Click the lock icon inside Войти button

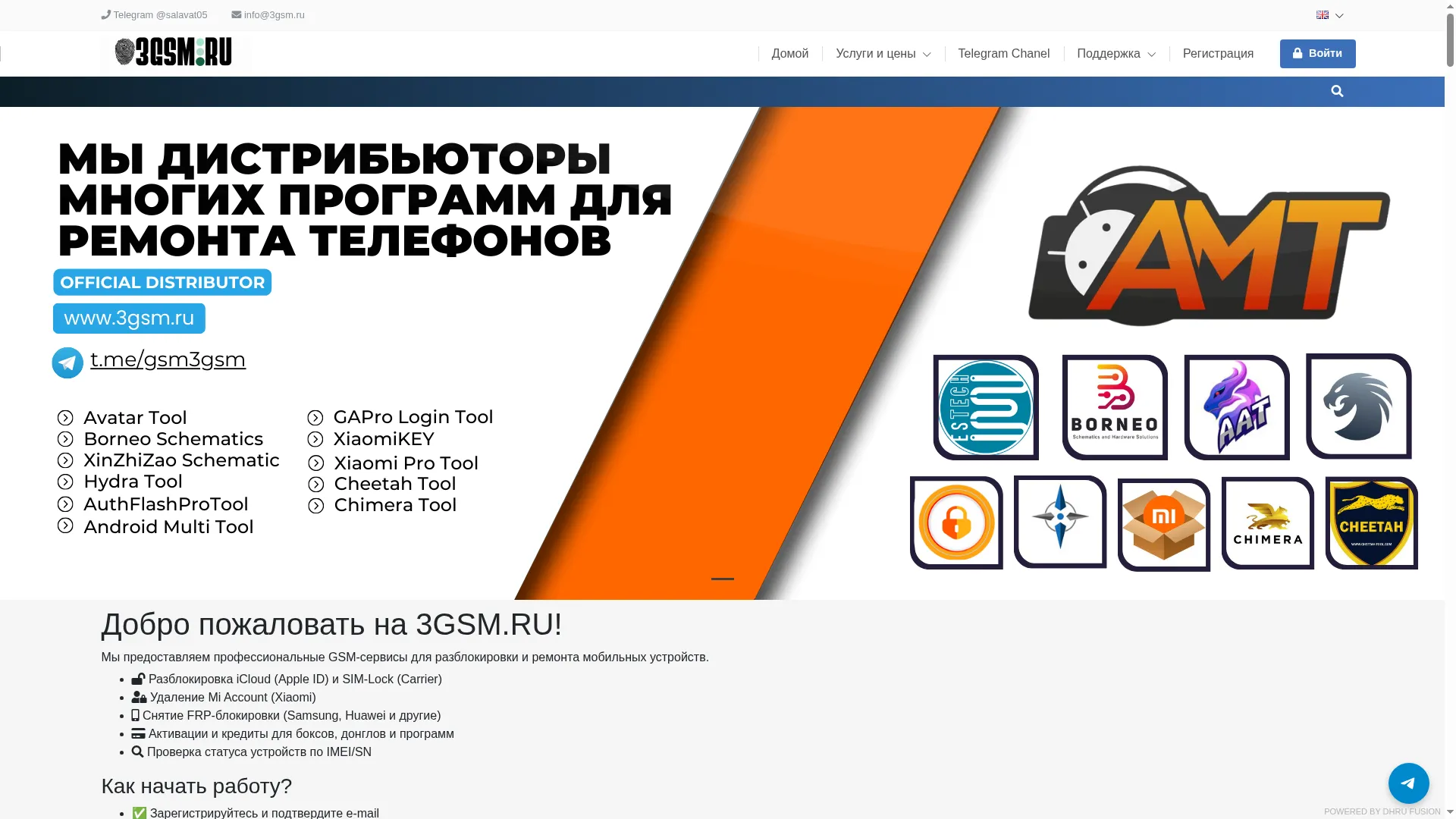pyautogui.click(x=1298, y=53)
